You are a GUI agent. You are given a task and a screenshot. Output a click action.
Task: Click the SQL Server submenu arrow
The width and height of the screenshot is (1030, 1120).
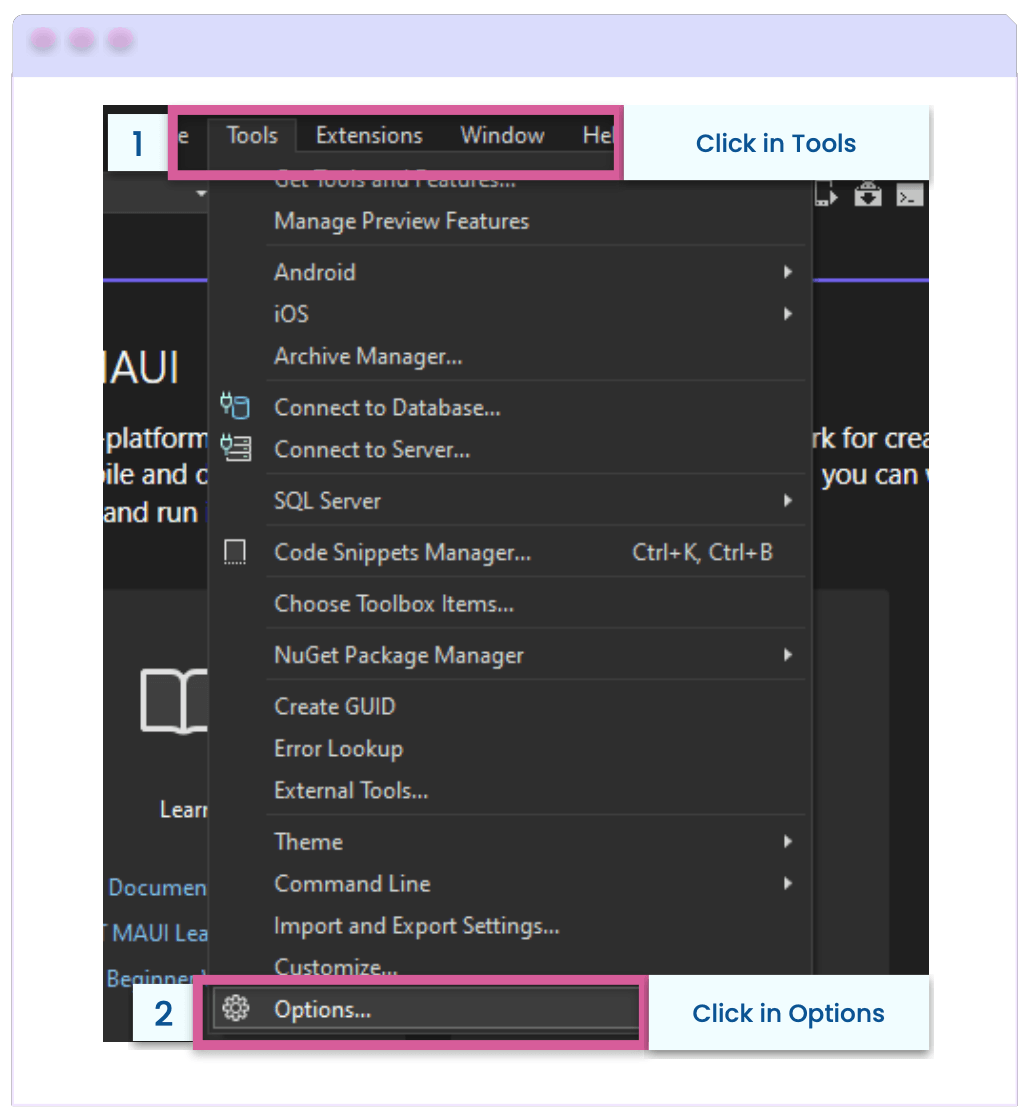tap(787, 500)
